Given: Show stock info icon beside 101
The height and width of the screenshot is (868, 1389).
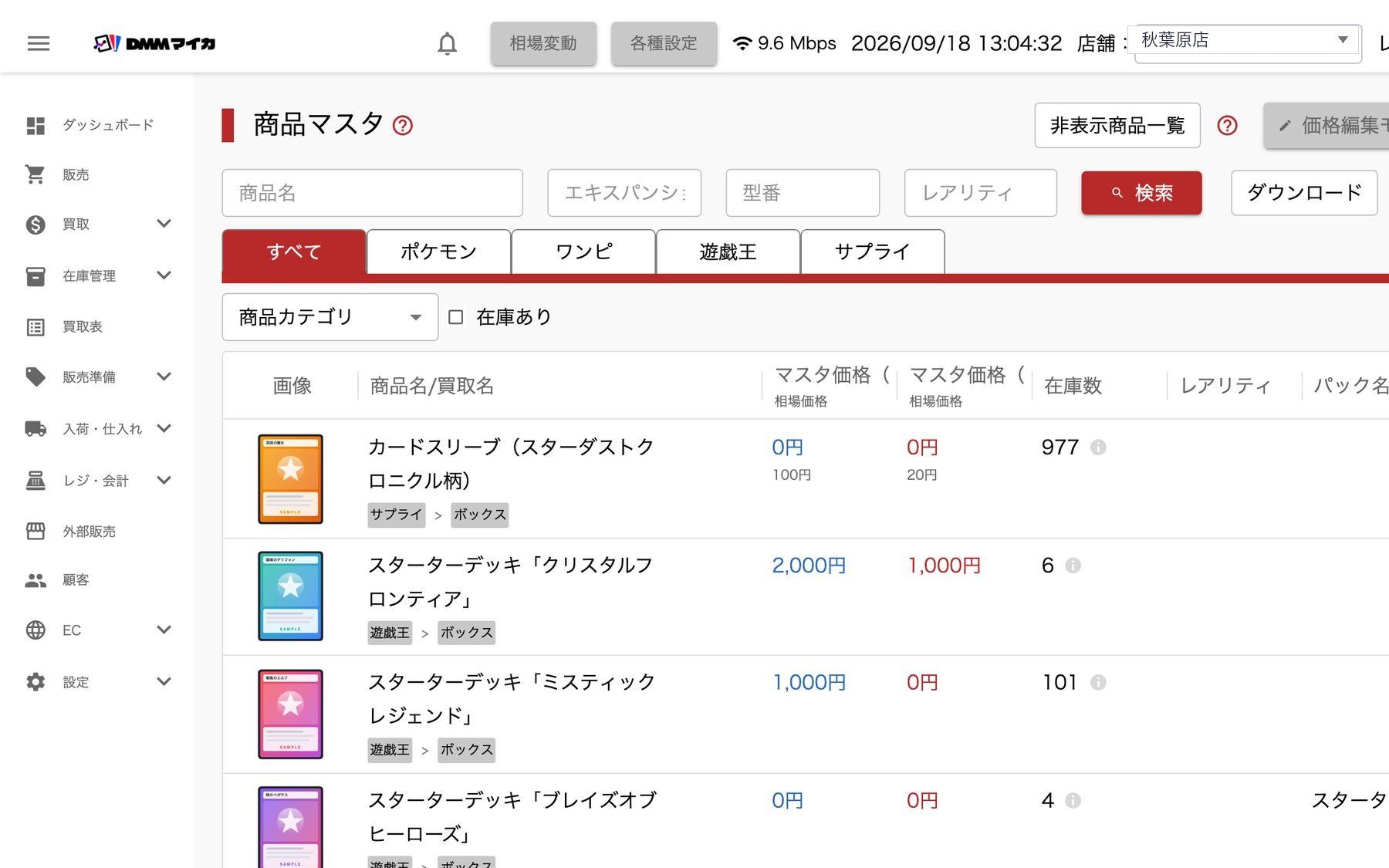Looking at the screenshot, I should point(1098,683).
